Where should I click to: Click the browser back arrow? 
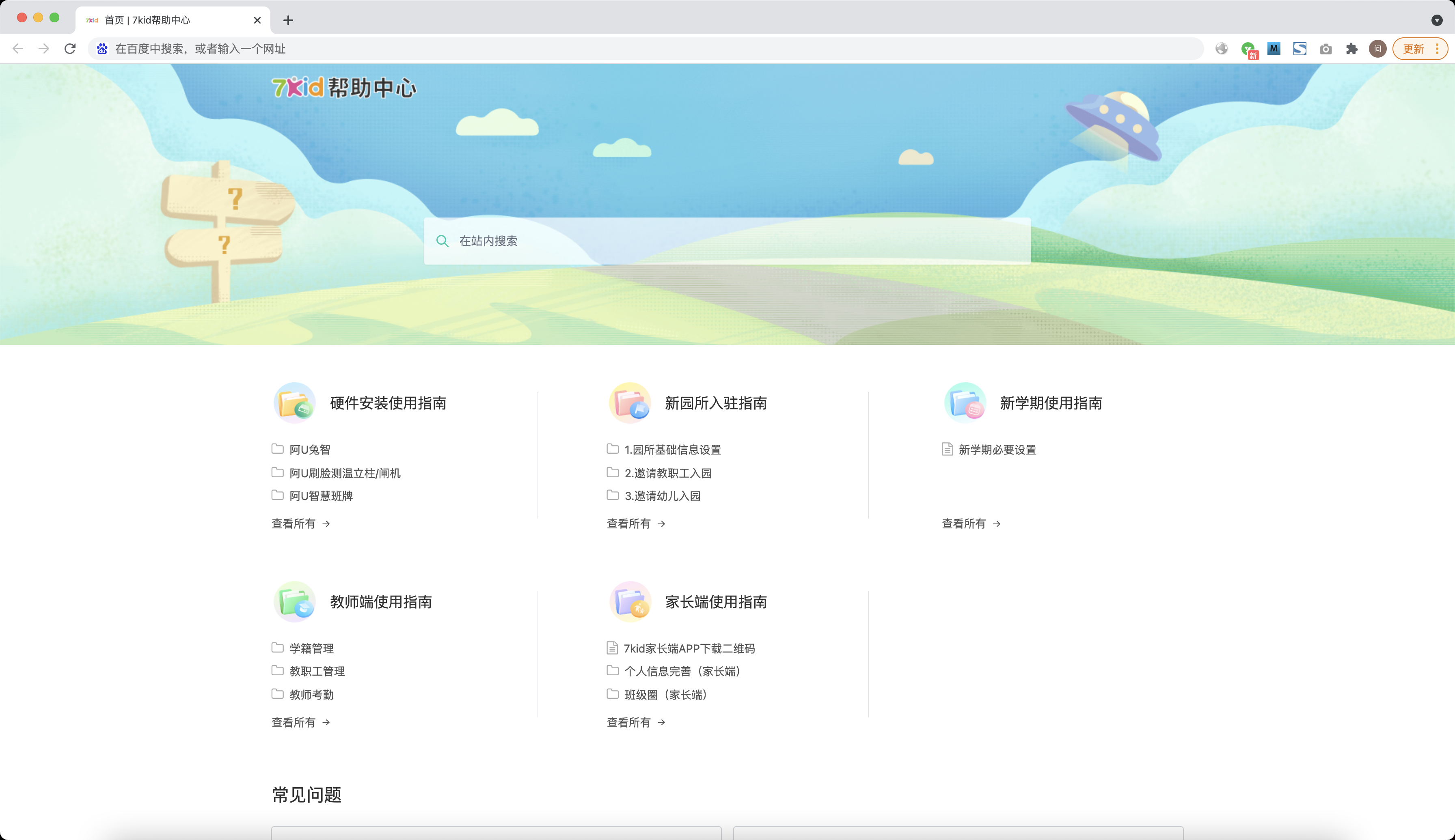coord(18,48)
